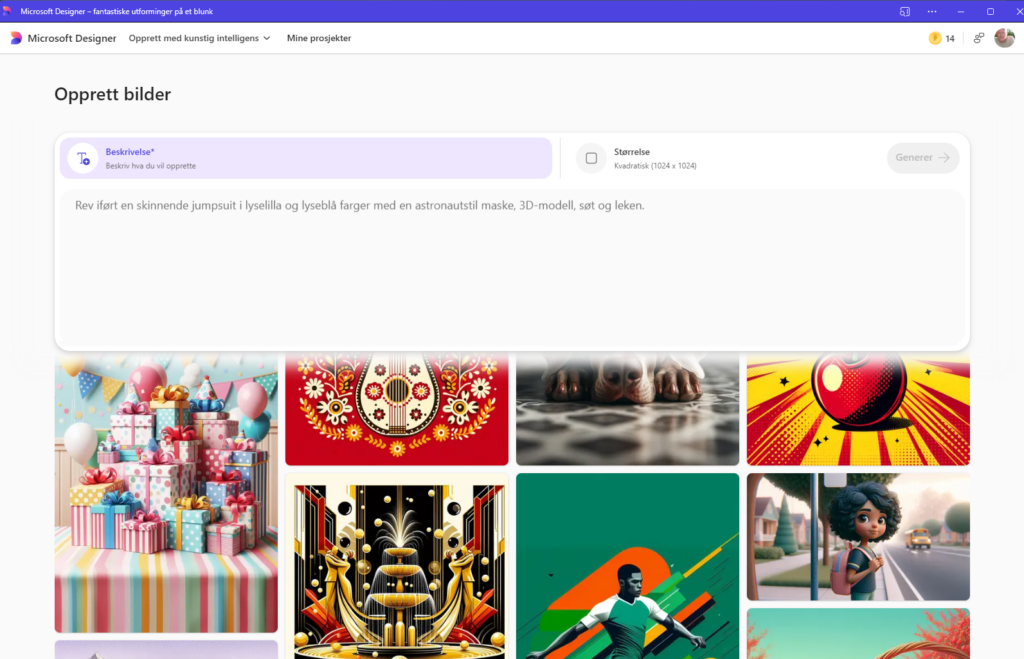Click the 'Microsoft Designer' home link text
Image resolution: width=1024 pixels, height=659 pixels.
click(x=72, y=38)
